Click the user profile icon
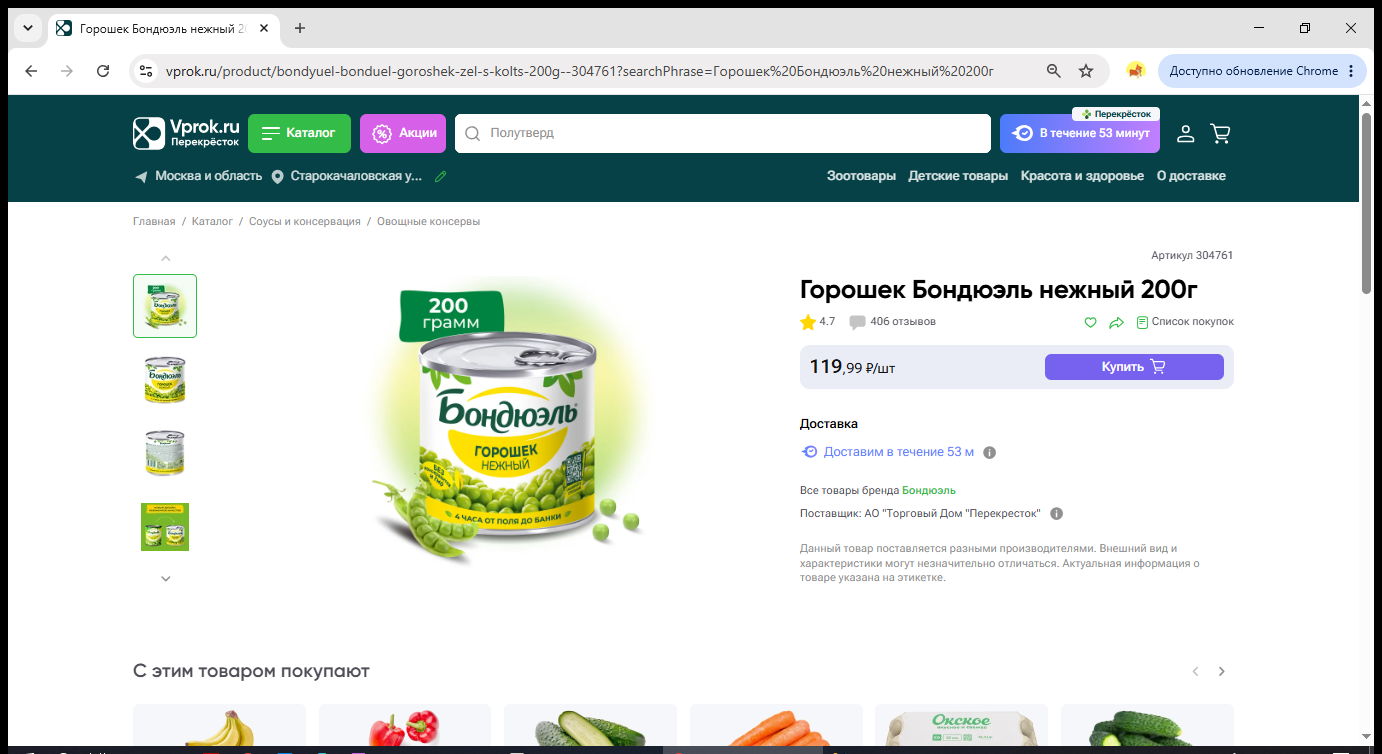 (x=1186, y=133)
